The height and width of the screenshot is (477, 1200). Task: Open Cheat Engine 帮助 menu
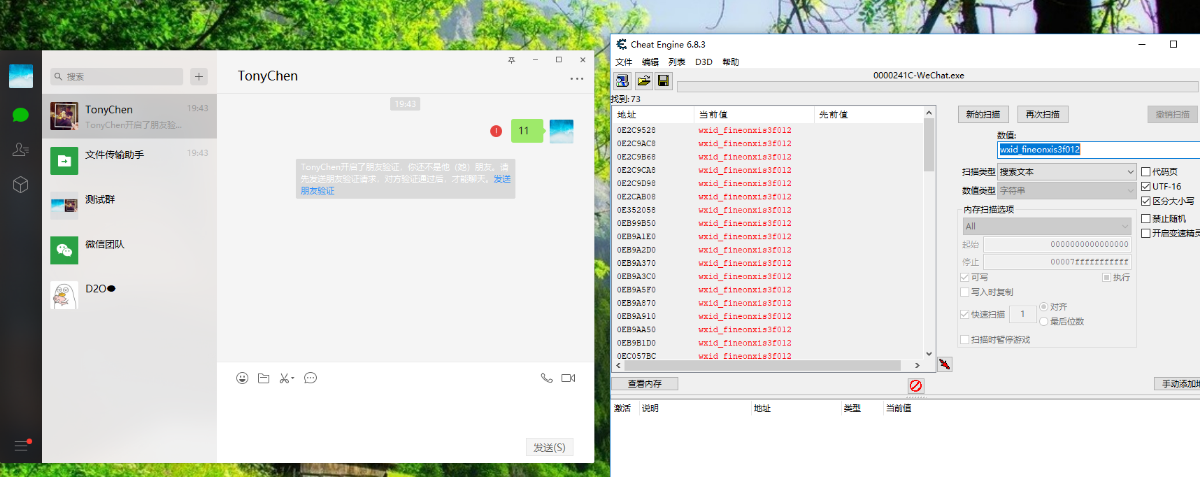731,62
